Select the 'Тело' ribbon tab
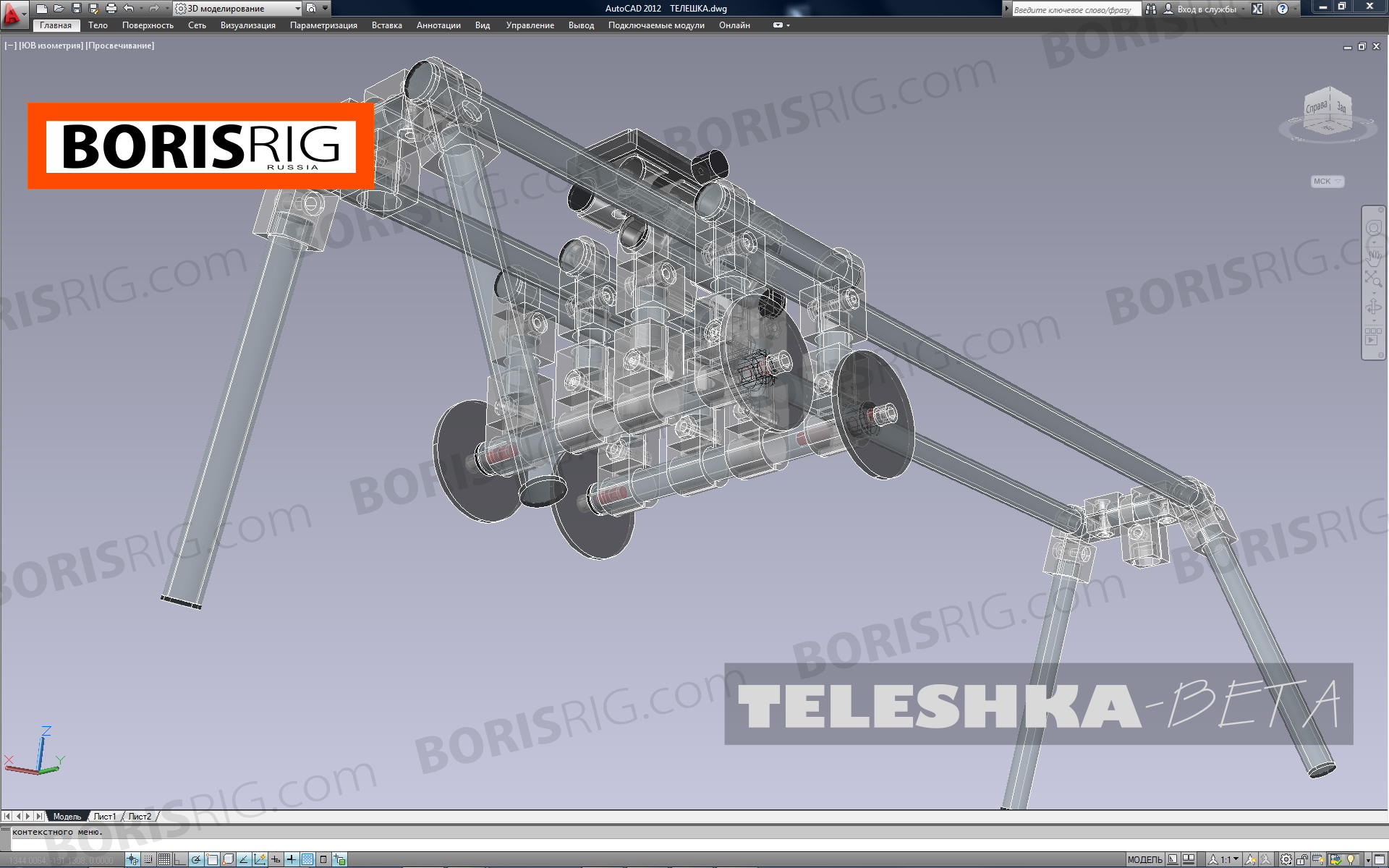 coord(98,25)
